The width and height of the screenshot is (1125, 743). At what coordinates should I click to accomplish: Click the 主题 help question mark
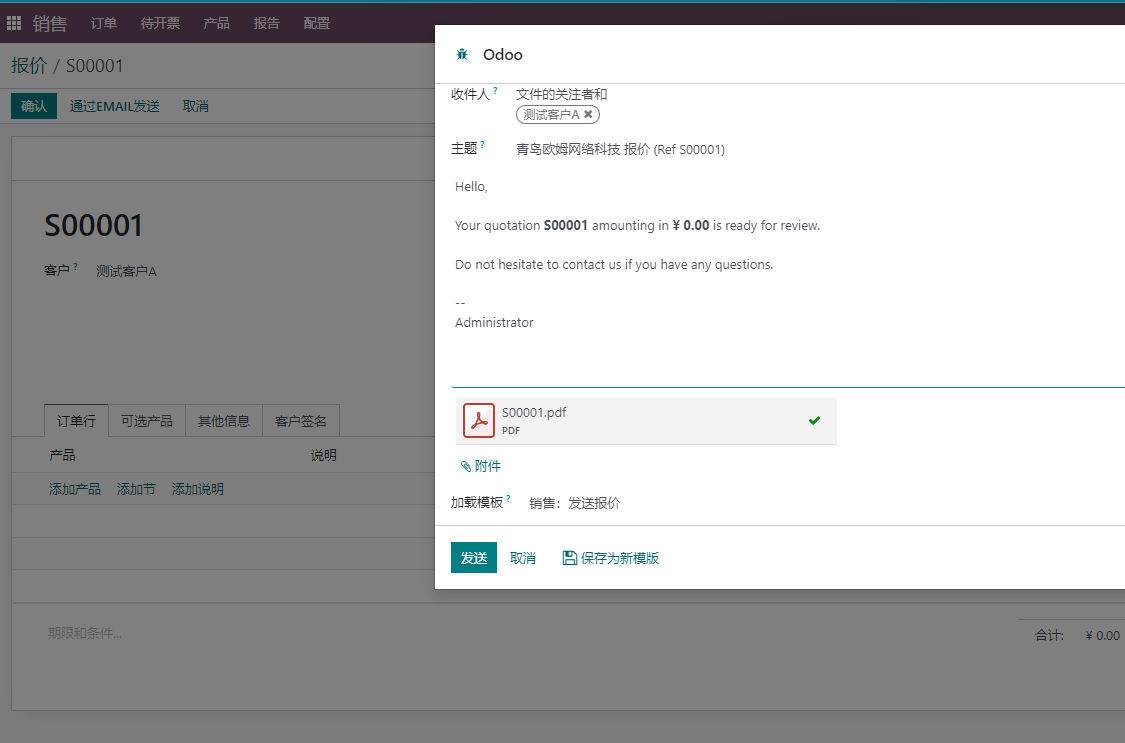[x=482, y=144]
